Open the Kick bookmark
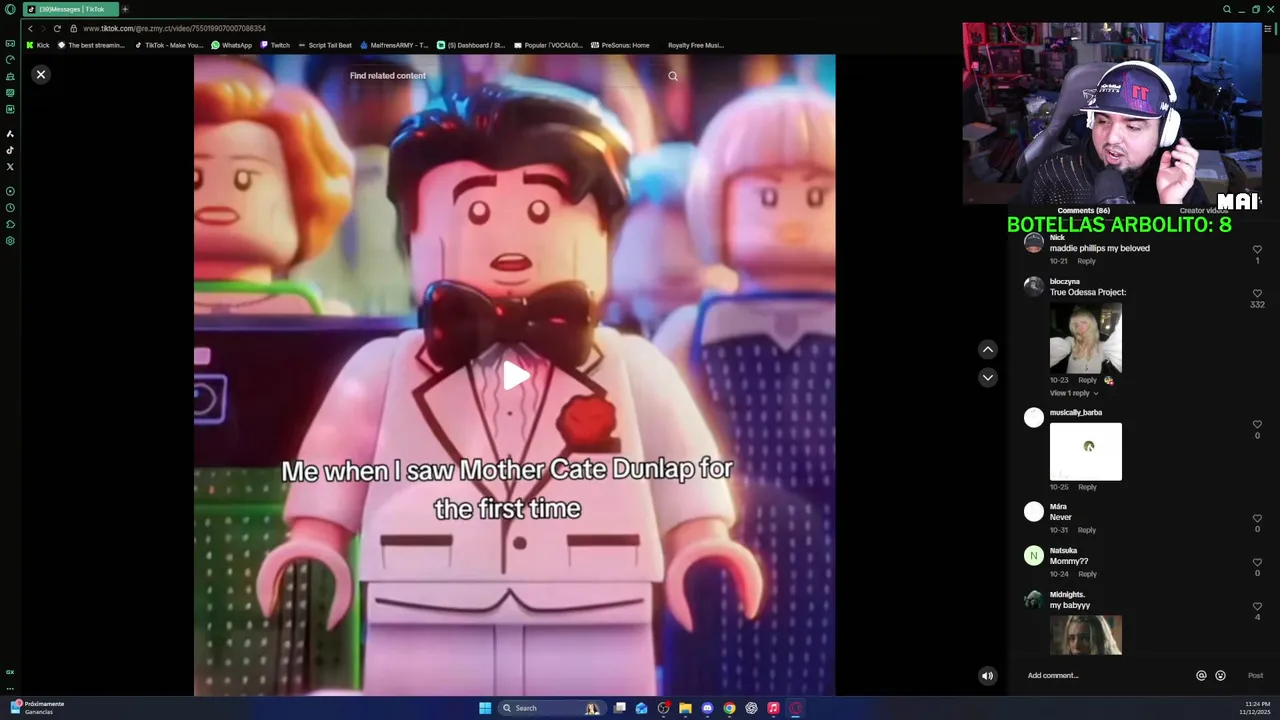 [x=38, y=45]
